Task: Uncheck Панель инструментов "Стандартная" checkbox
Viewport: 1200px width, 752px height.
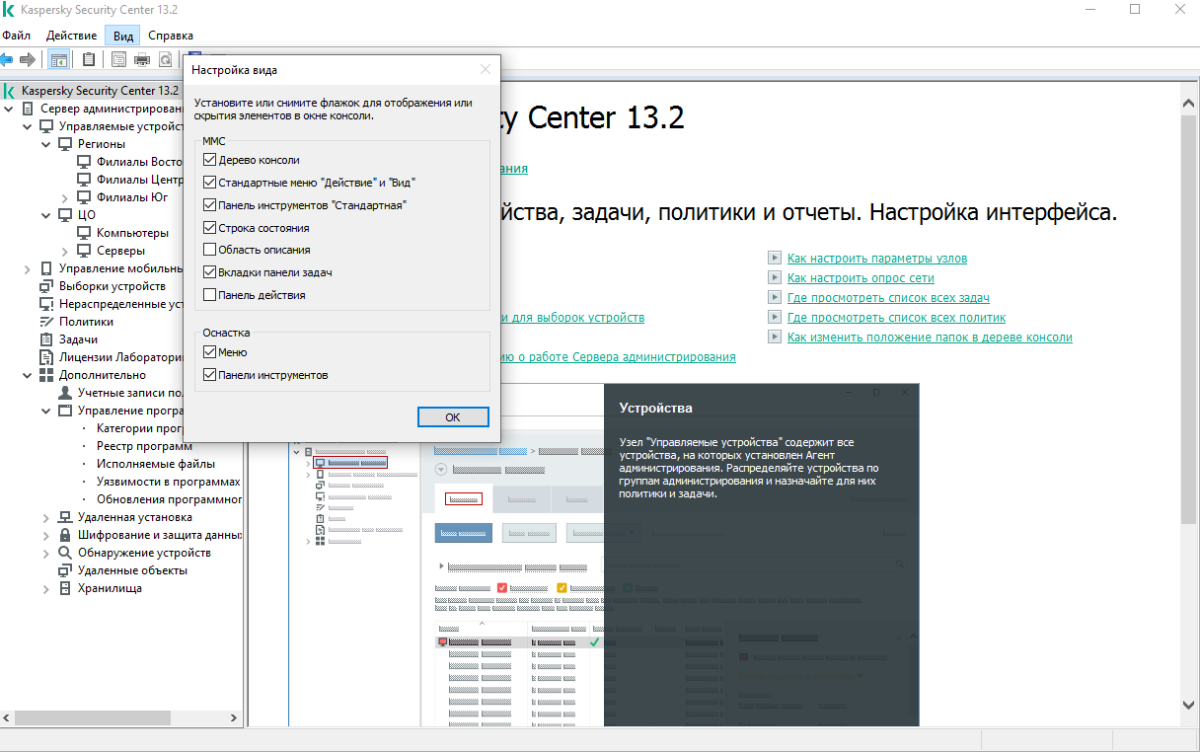Action: [x=209, y=205]
